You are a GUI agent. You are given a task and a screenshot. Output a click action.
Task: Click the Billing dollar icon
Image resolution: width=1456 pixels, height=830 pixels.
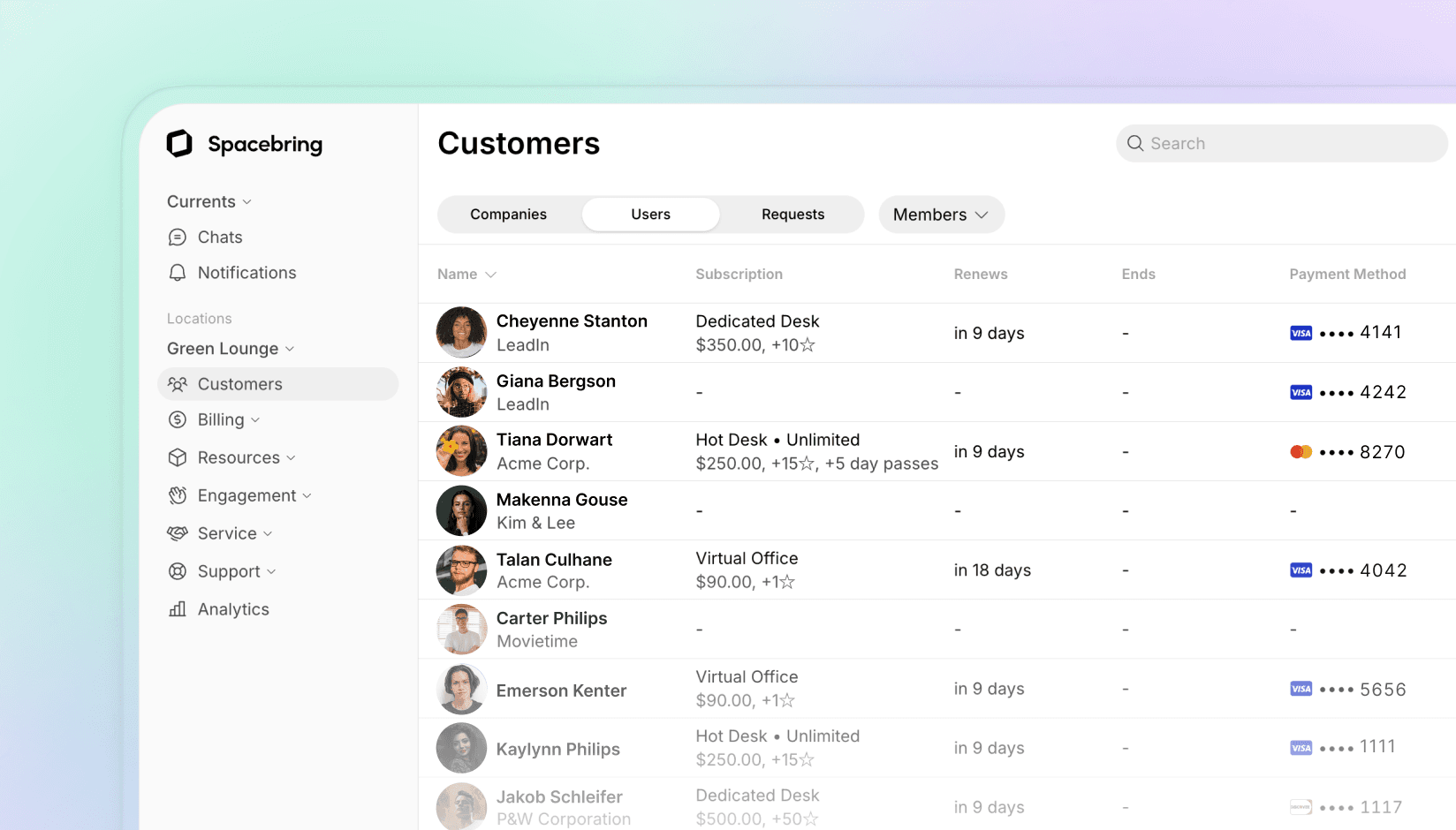[178, 420]
